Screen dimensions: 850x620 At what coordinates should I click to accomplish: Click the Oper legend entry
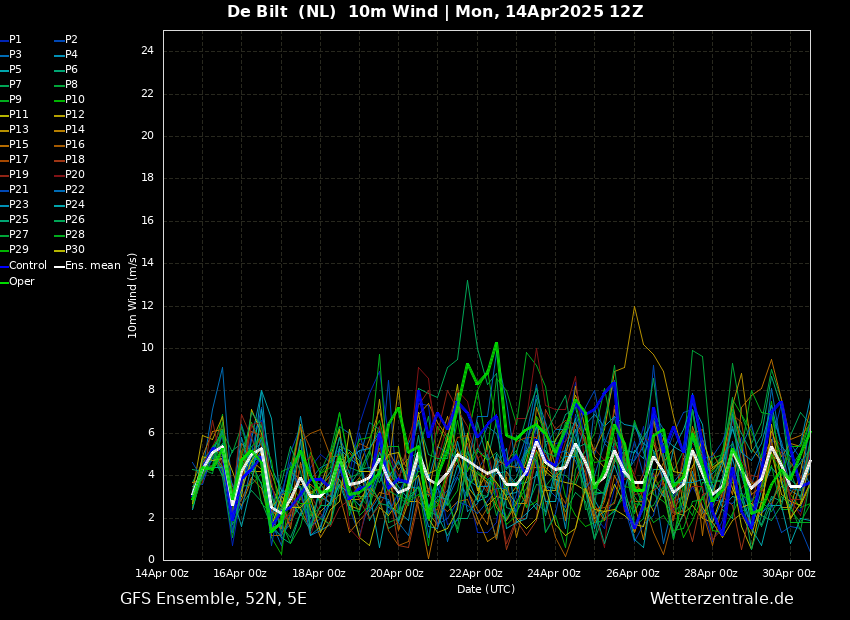[21, 282]
